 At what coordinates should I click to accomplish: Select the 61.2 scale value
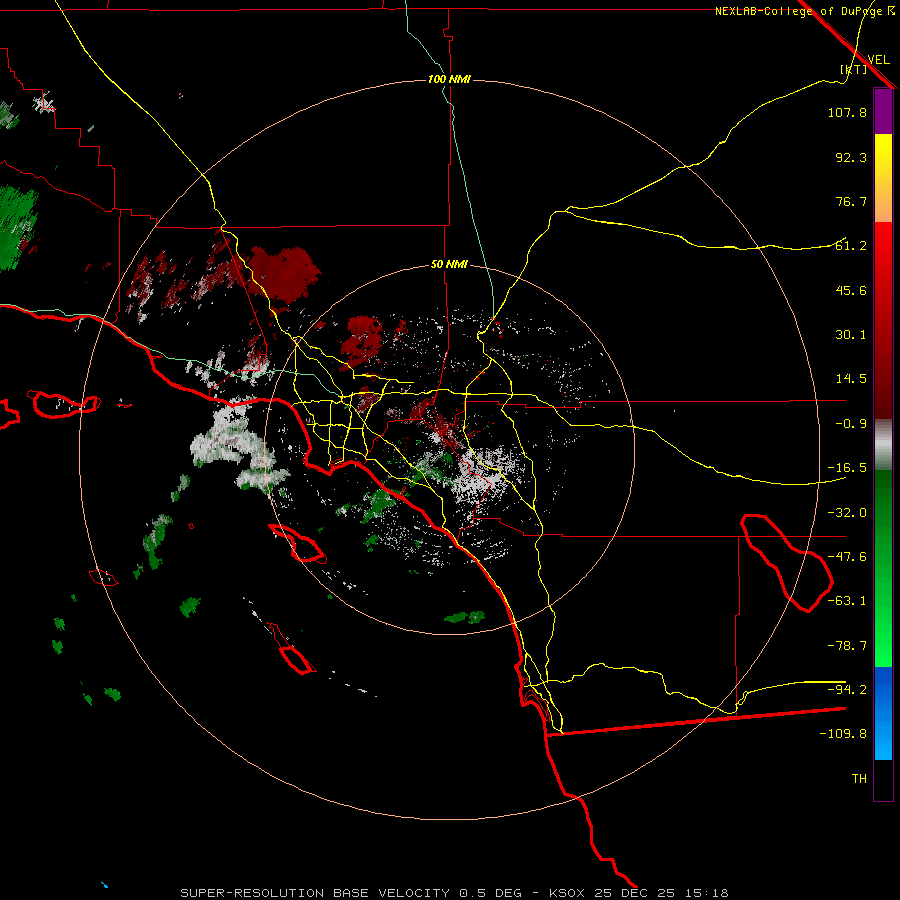[851, 246]
